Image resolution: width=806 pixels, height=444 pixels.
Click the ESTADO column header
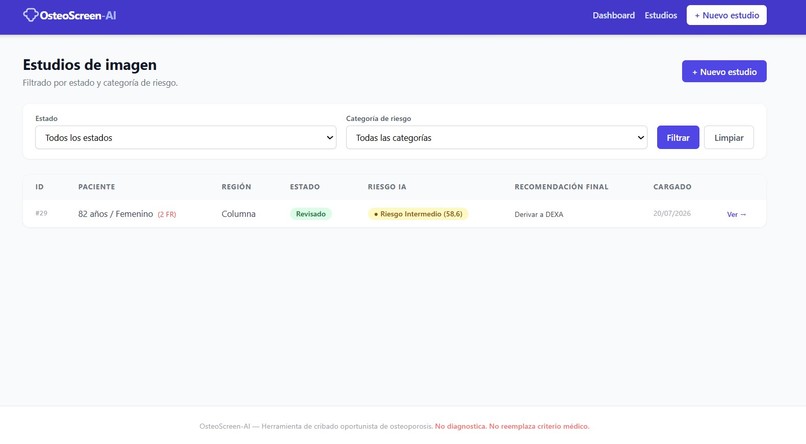(305, 187)
